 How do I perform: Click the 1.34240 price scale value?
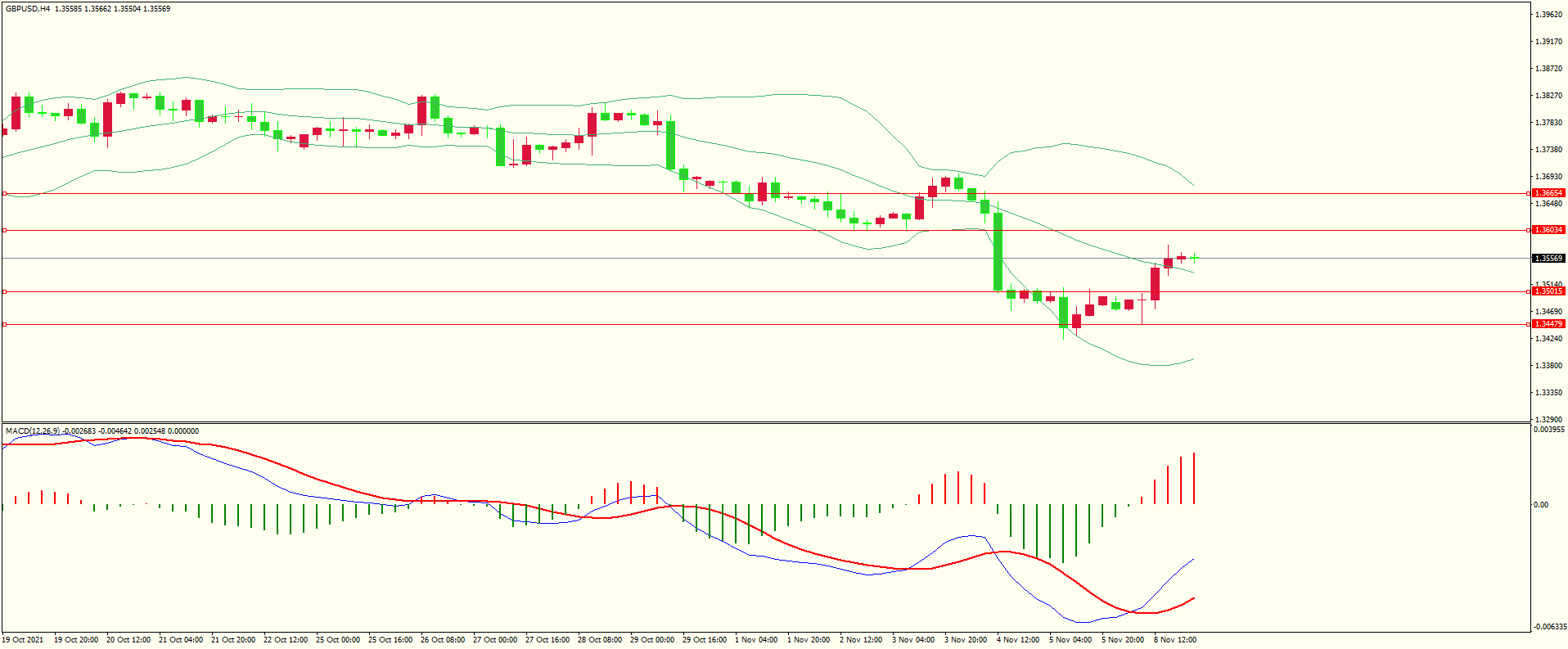pyautogui.click(x=1548, y=339)
